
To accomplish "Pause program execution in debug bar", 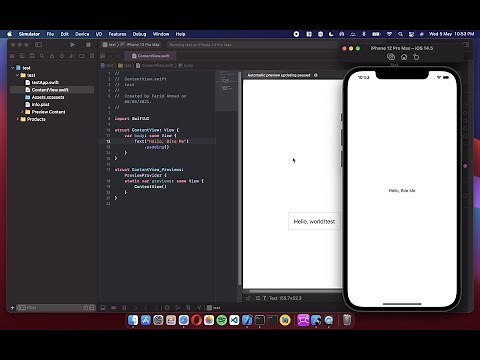I will pos(124,308).
